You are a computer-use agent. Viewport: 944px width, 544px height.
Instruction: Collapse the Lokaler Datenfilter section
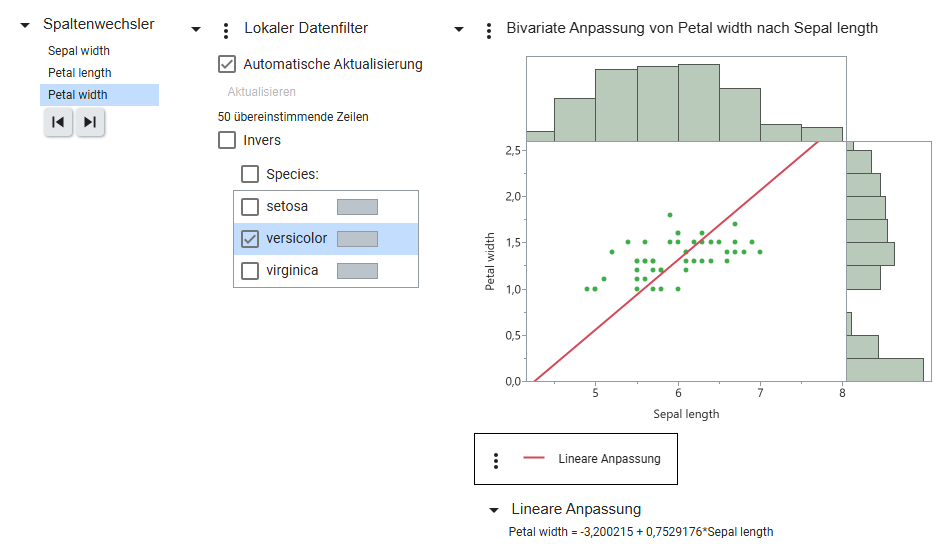click(x=196, y=29)
